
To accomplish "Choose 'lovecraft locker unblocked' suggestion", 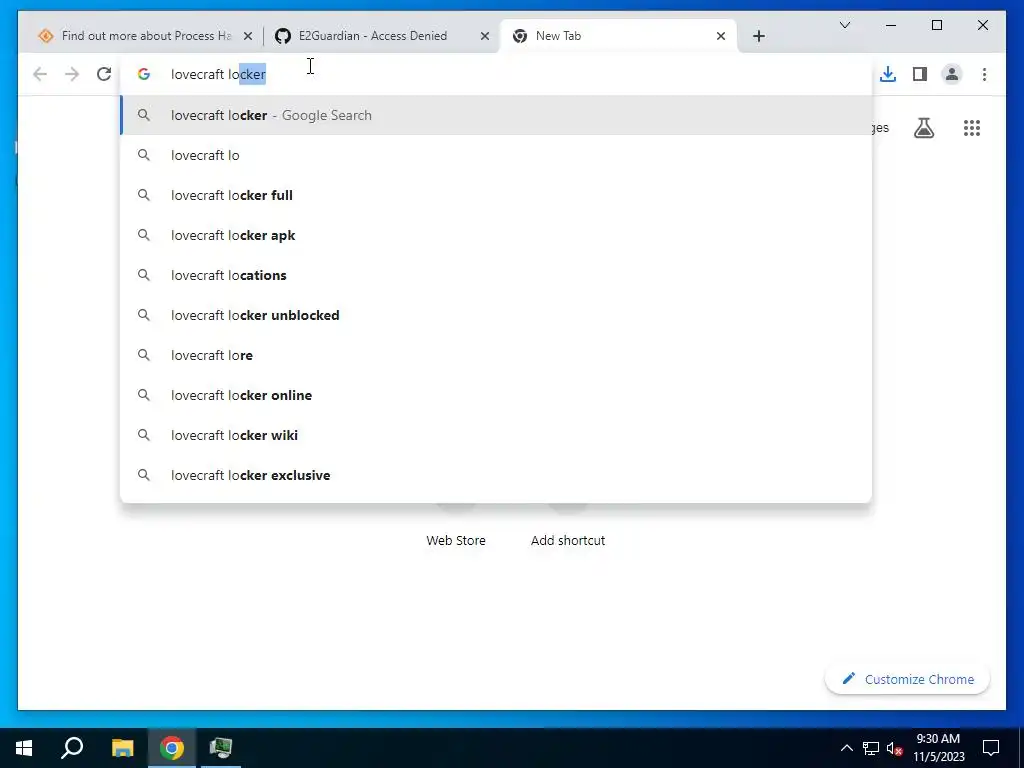I will tap(496, 315).
